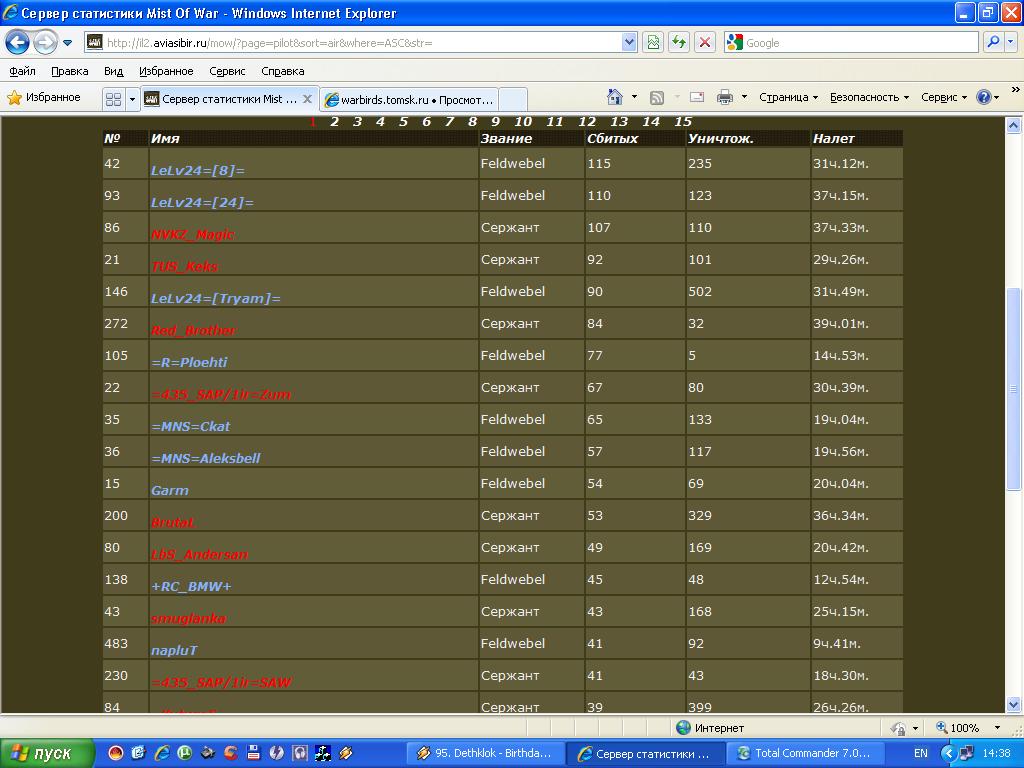
Task: Open Total Commander from the taskbar
Action: point(795,753)
